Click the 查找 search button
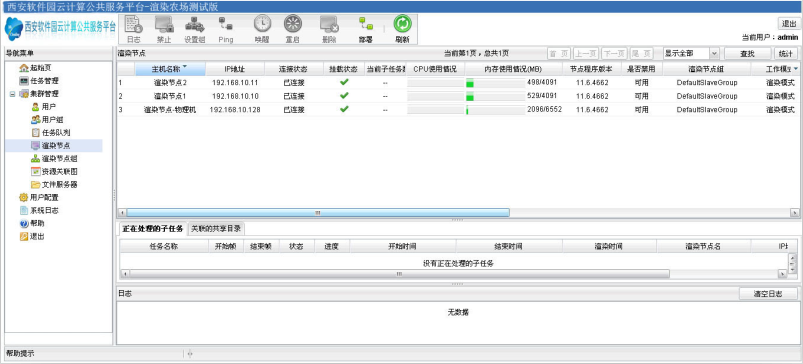 click(747, 54)
